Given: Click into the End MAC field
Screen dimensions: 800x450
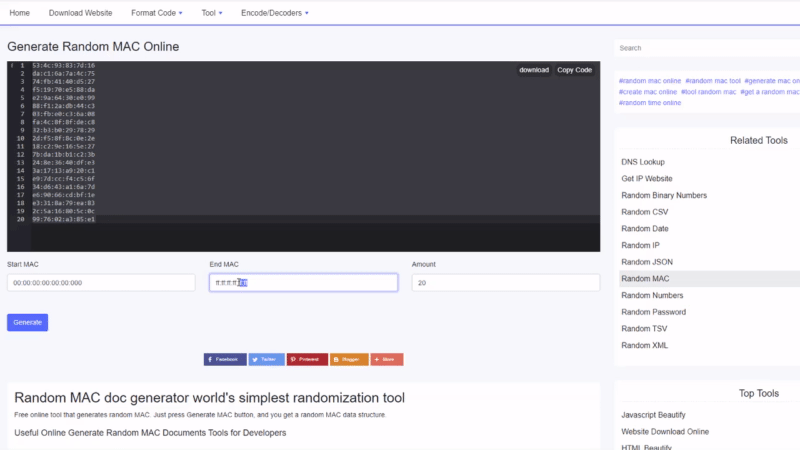Looking at the screenshot, I should [303, 283].
